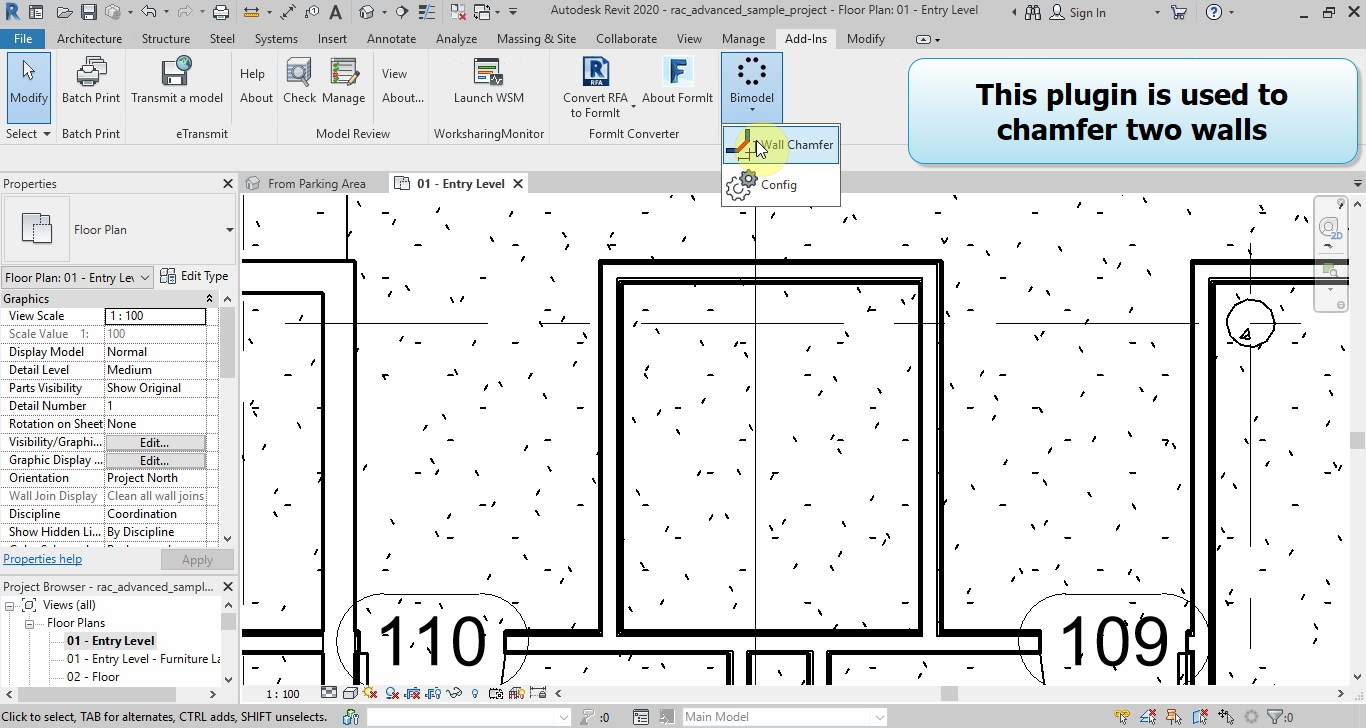The width and height of the screenshot is (1366, 728).
Task: Open the Properties help link
Action: [x=43, y=559]
